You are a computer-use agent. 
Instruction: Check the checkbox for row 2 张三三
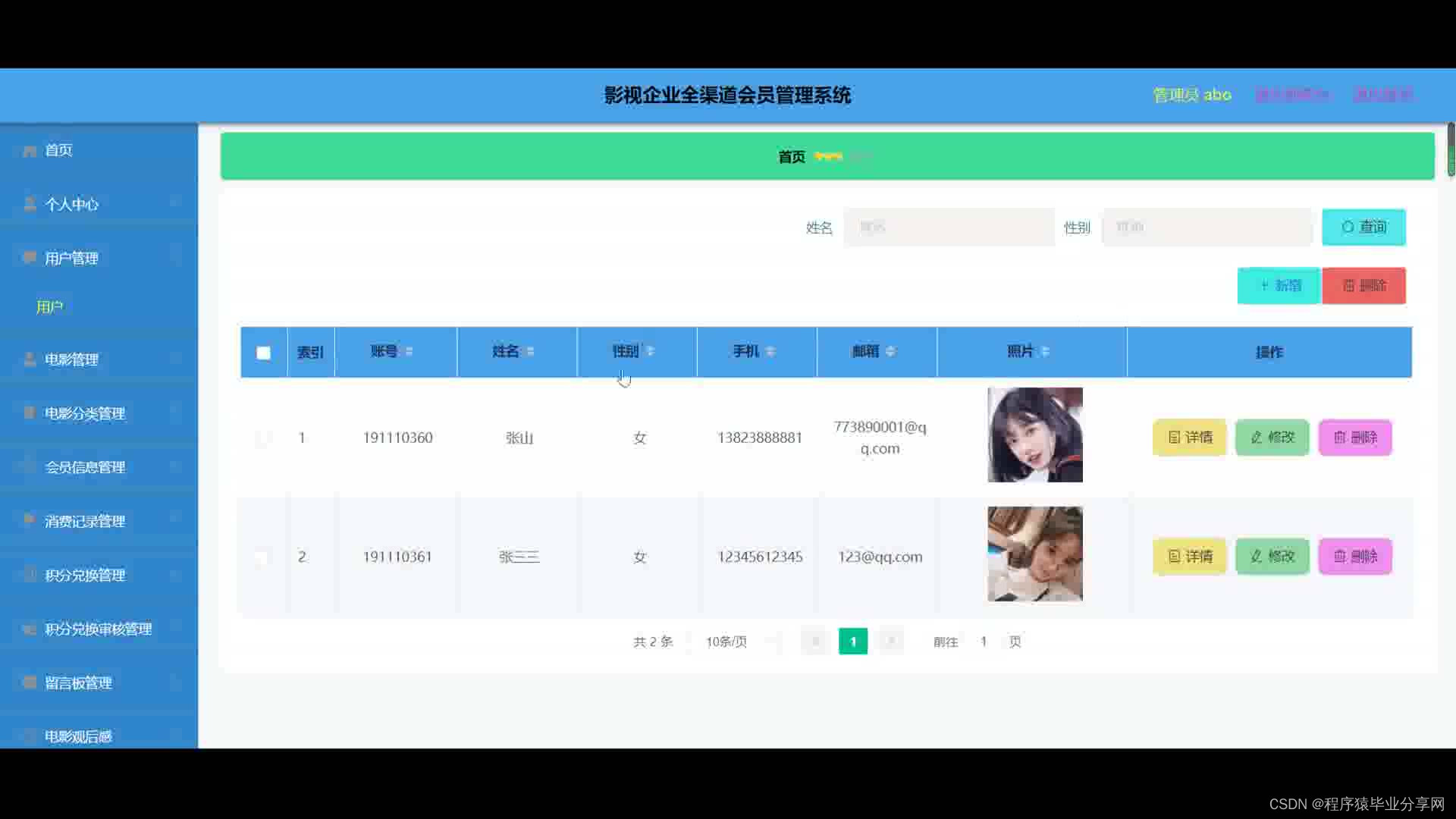point(262,557)
